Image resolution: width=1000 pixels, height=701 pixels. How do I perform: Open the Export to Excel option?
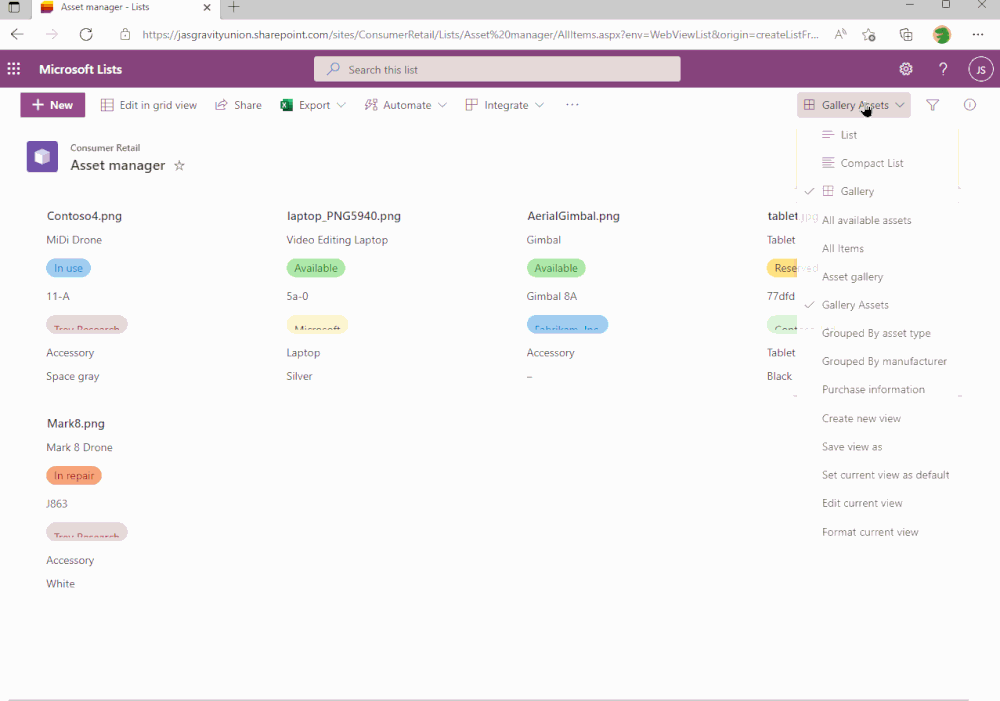point(311,105)
